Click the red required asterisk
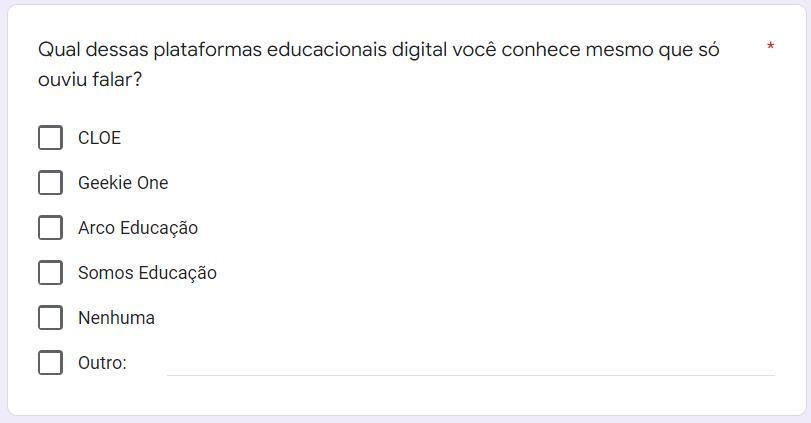Screen dimensions: 811x423 [x=770, y=48]
